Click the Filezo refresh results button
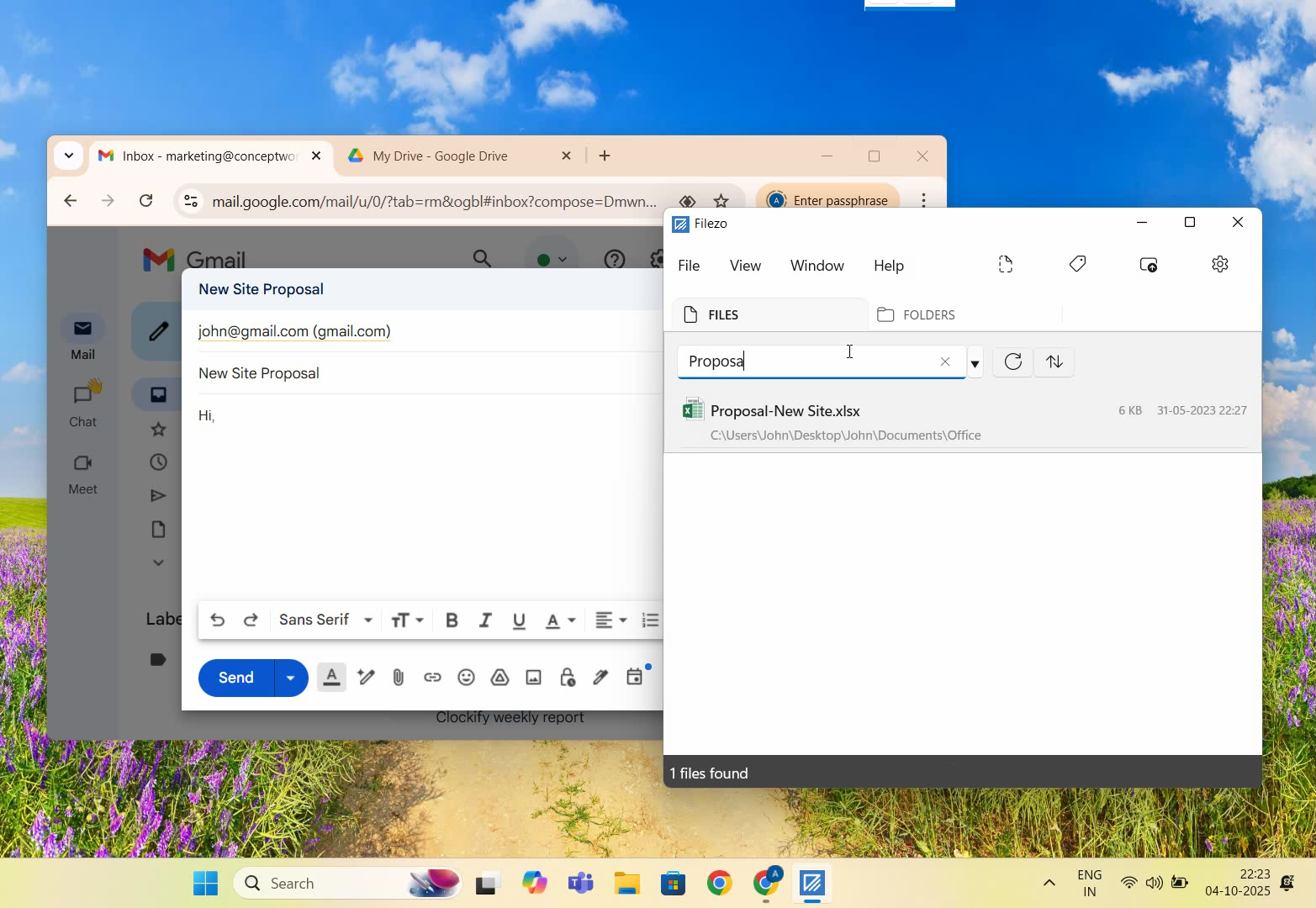 coord(1012,362)
